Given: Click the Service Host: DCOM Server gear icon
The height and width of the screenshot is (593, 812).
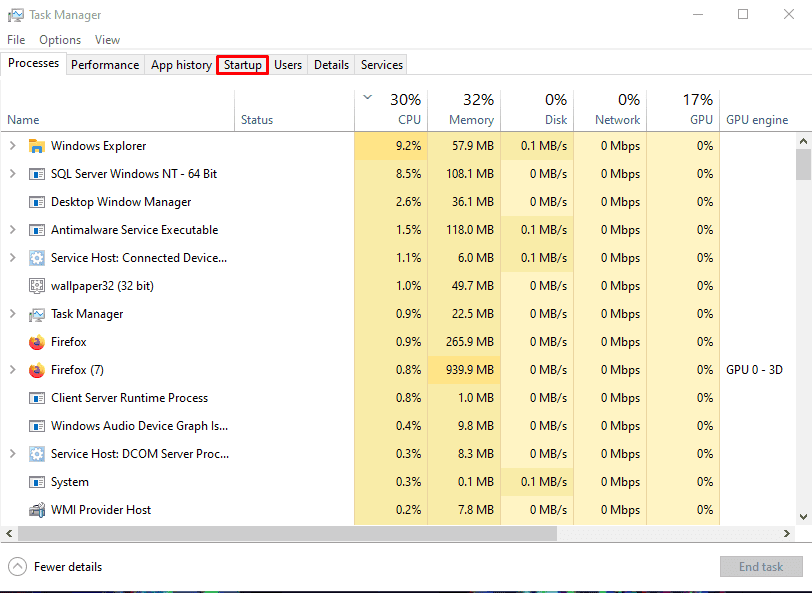Looking at the screenshot, I should (x=36, y=454).
